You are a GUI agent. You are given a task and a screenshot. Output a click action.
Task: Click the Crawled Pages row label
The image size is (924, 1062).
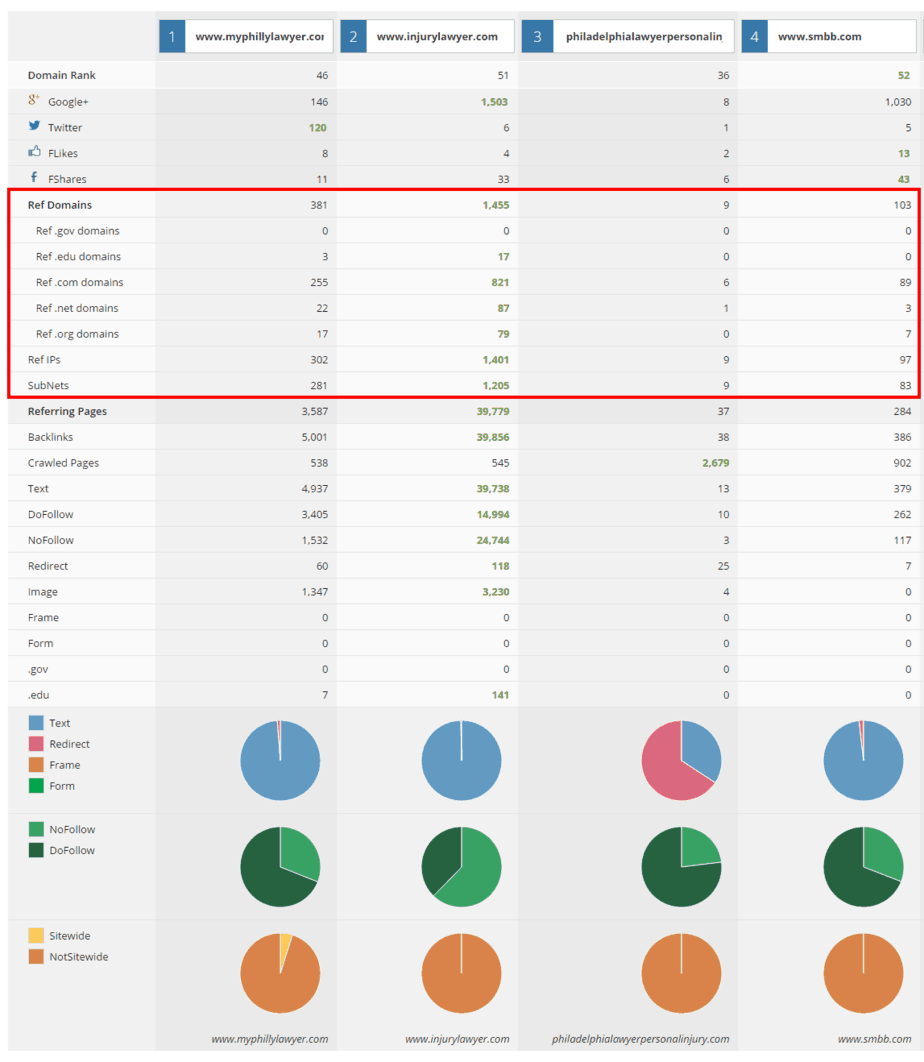[63, 463]
